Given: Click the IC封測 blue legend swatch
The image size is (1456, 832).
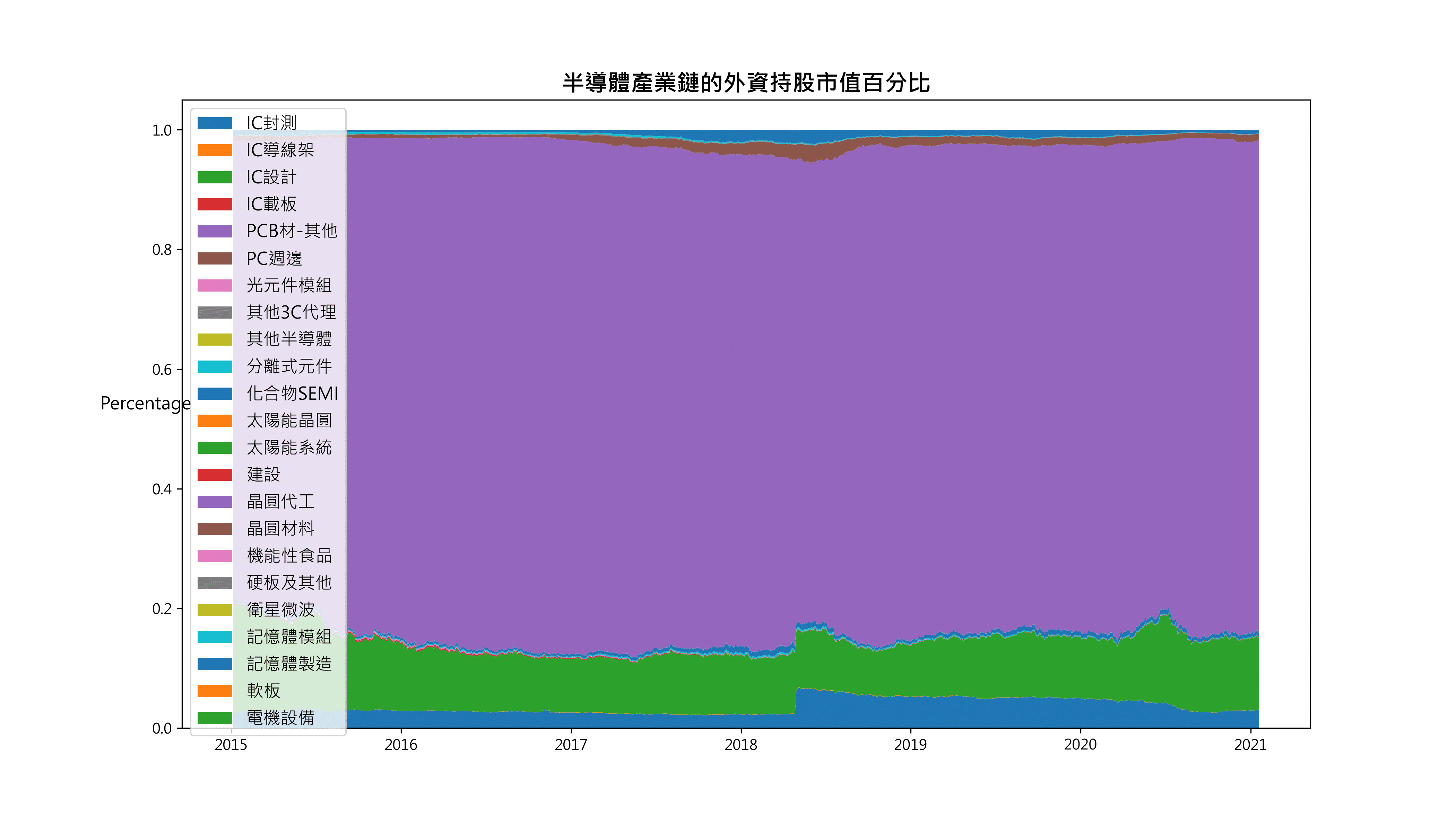Looking at the screenshot, I should [215, 123].
